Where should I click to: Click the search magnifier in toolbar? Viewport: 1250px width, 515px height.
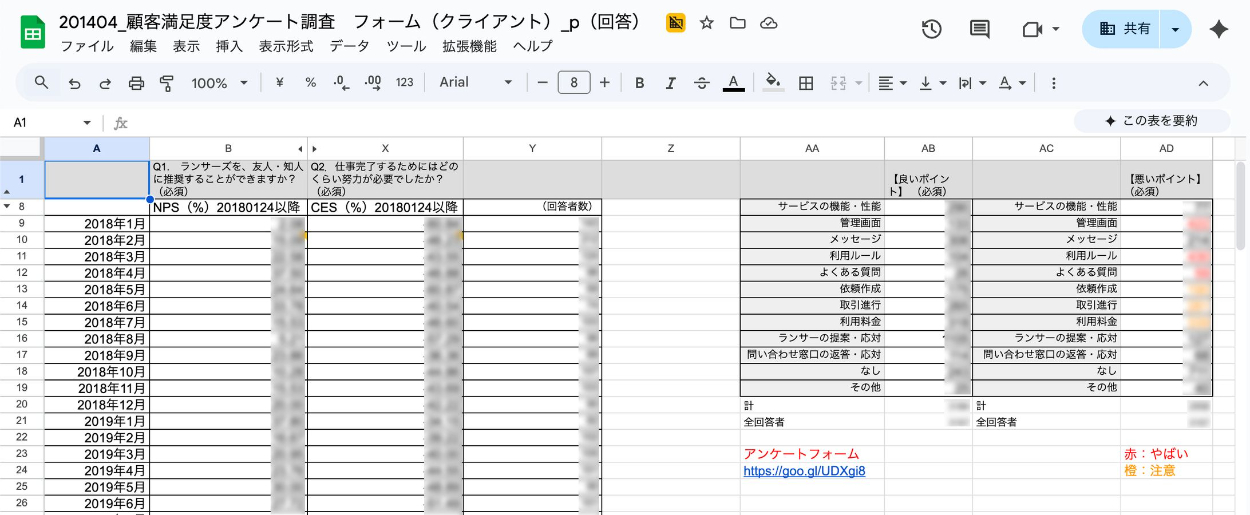click(x=41, y=83)
